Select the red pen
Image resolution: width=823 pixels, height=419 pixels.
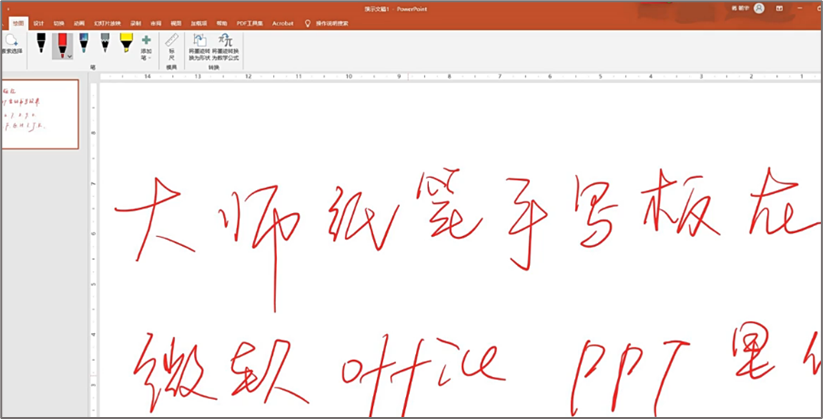coord(62,45)
